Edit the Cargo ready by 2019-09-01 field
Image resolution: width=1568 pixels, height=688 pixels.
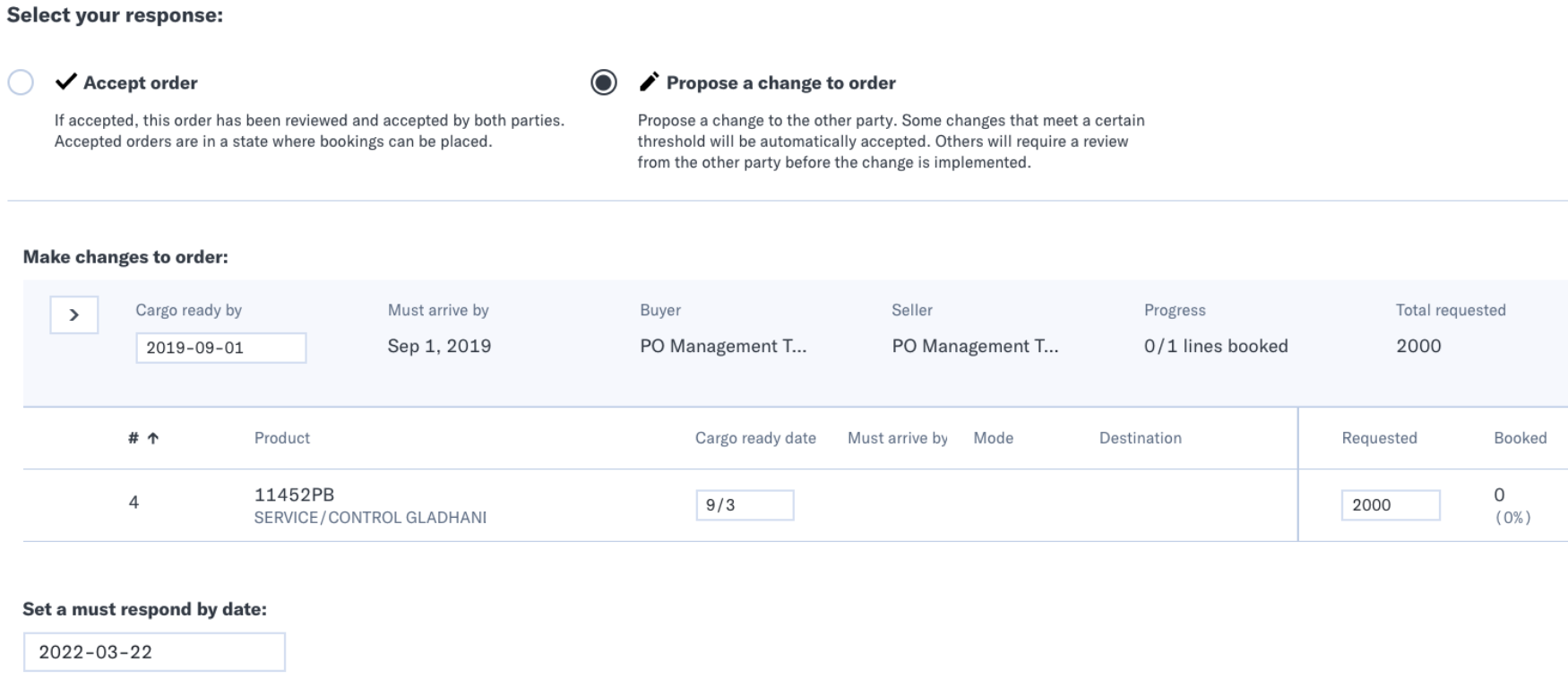tap(221, 348)
